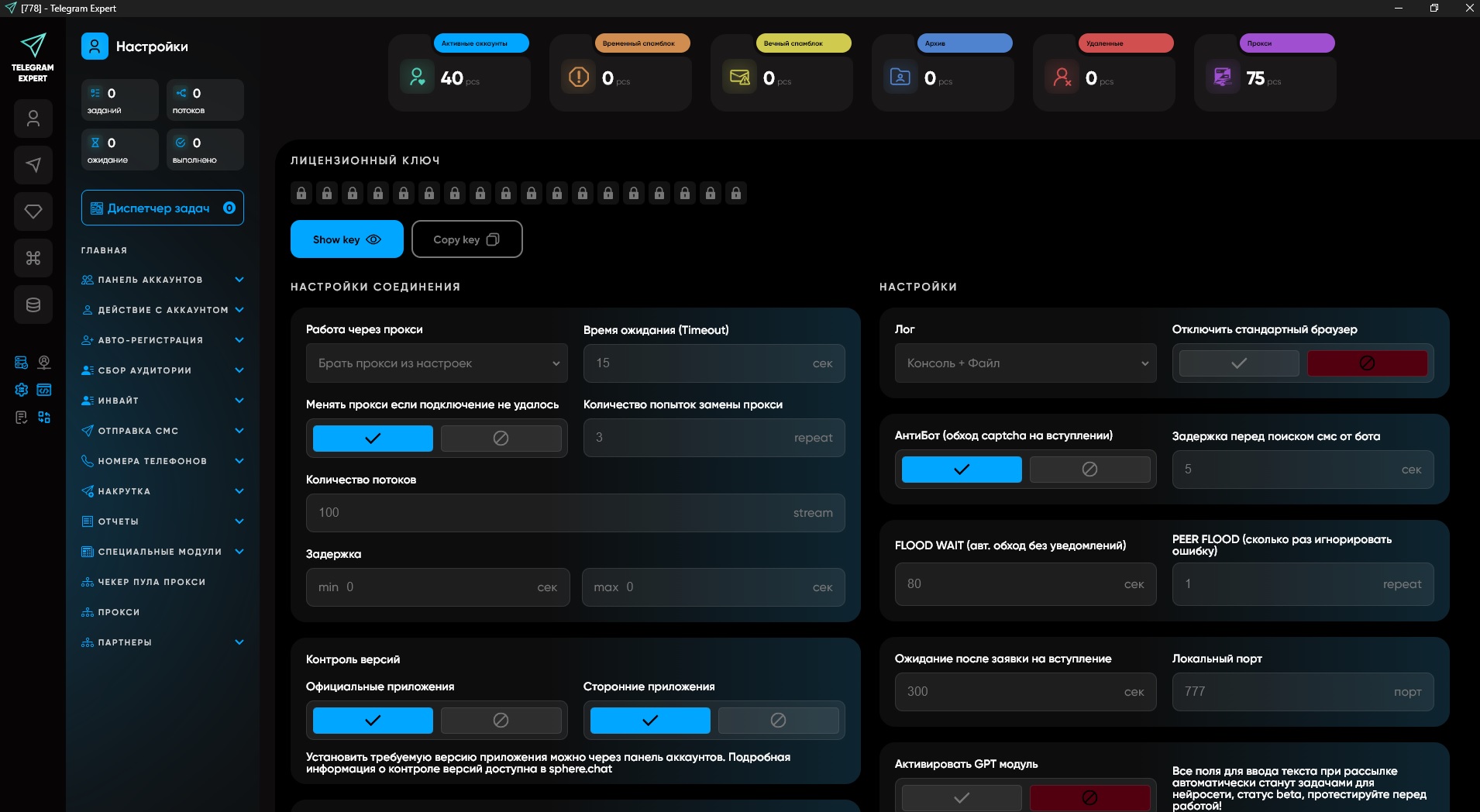
Task: Open the Прокси menu item
Action: coord(163,612)
